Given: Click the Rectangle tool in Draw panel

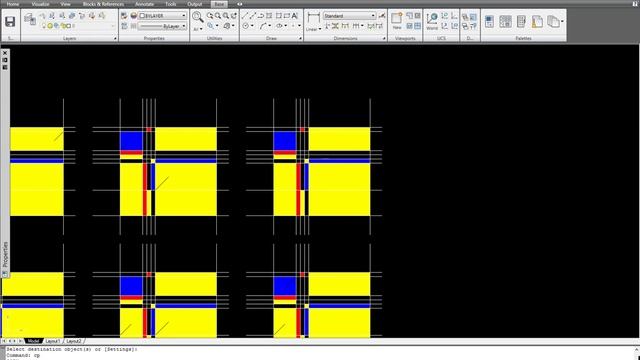Looking at the screenshot, I should click(x=279, y=16).
